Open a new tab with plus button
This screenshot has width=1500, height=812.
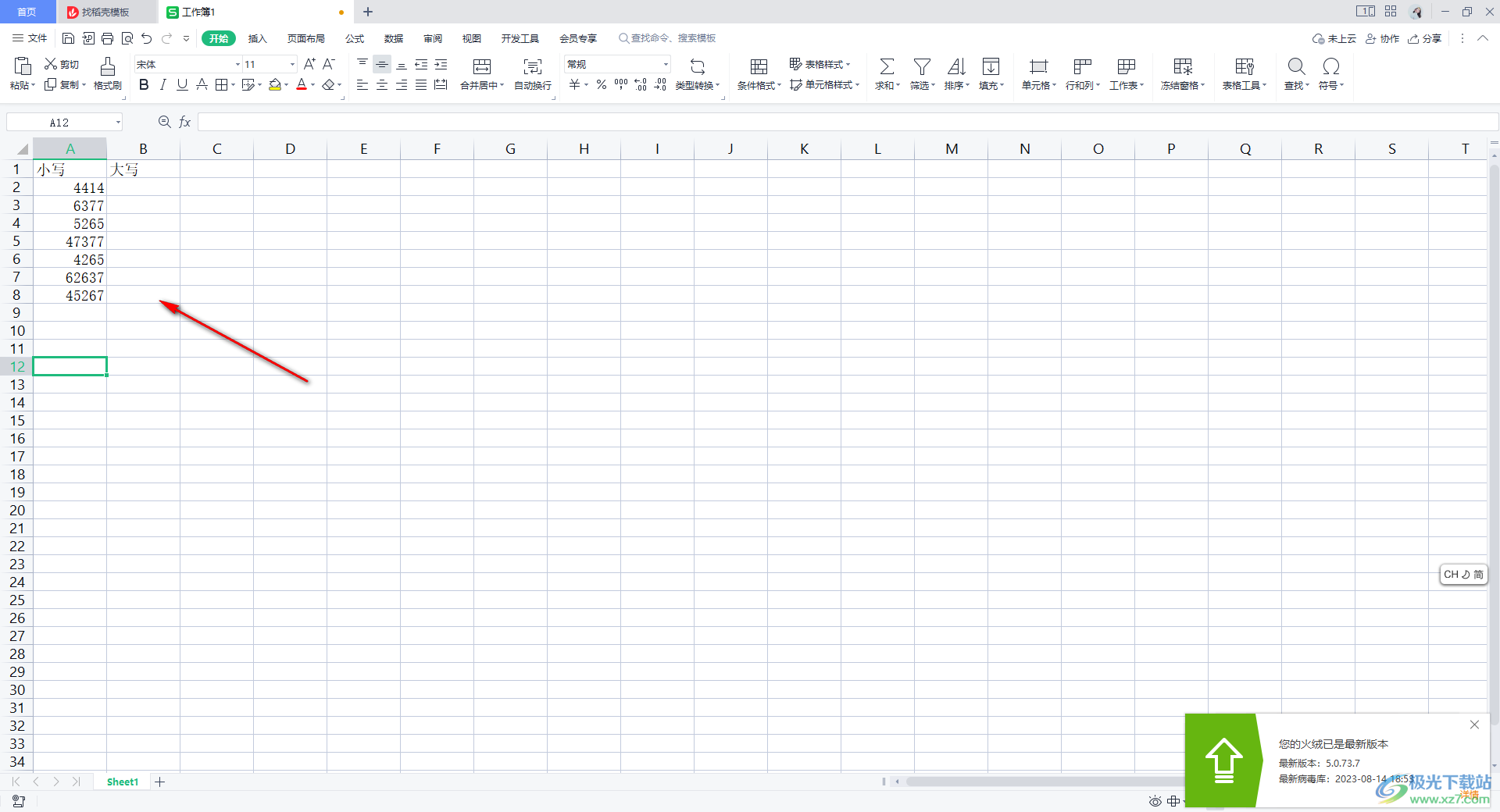click(368, 12)
